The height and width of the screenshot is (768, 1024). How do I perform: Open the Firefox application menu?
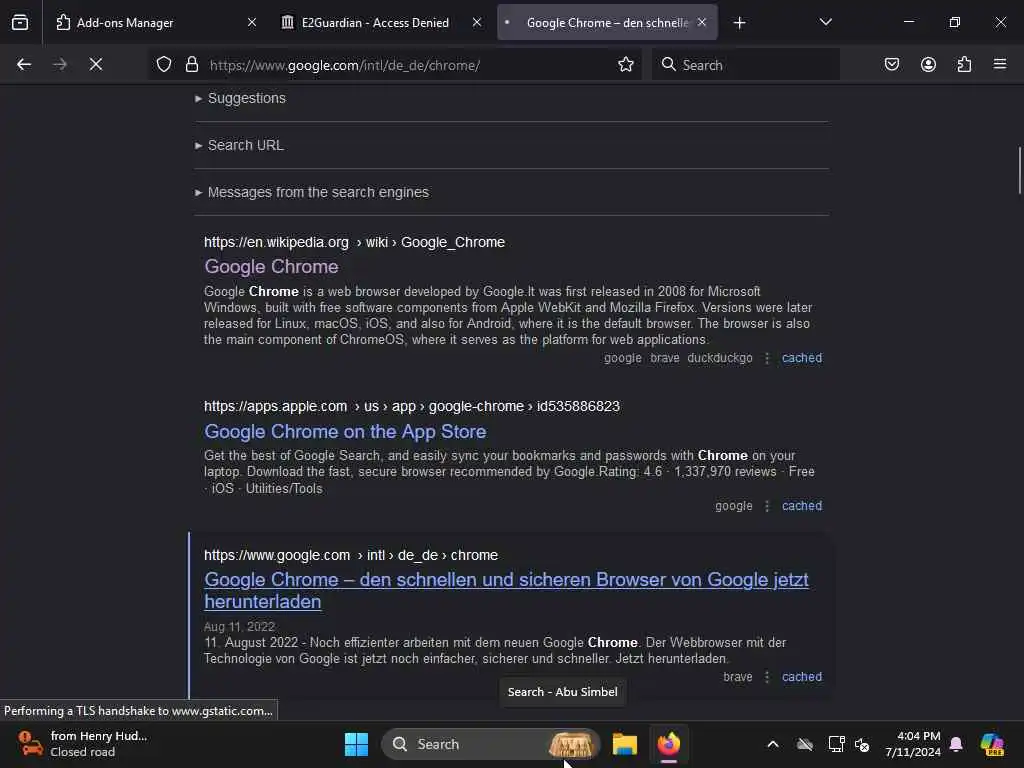coord(1000,65)
